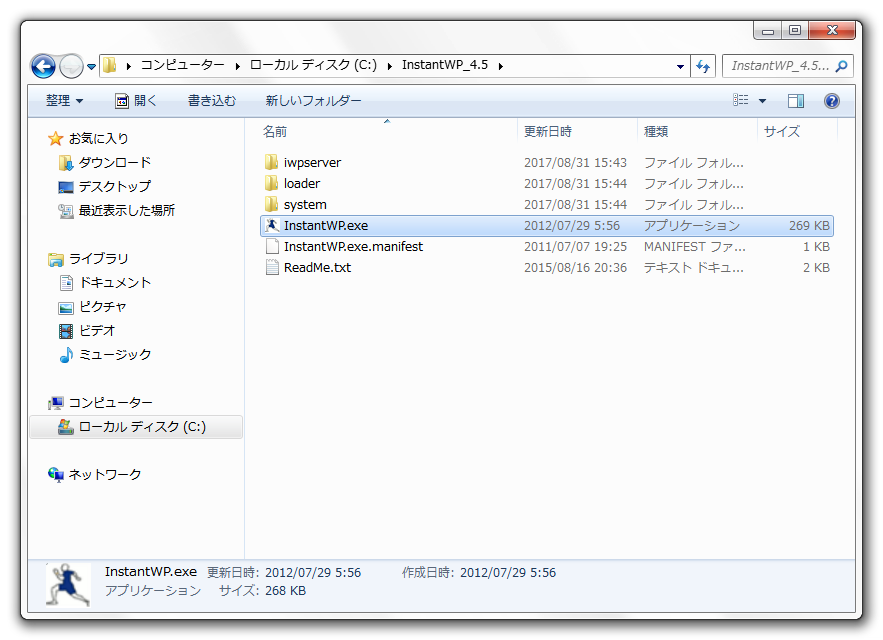The image size is (883, 640).
Task: Select ローカル ディスク (C:) in navigation pane
Action: pyautogui.click(x=136, y=427)
